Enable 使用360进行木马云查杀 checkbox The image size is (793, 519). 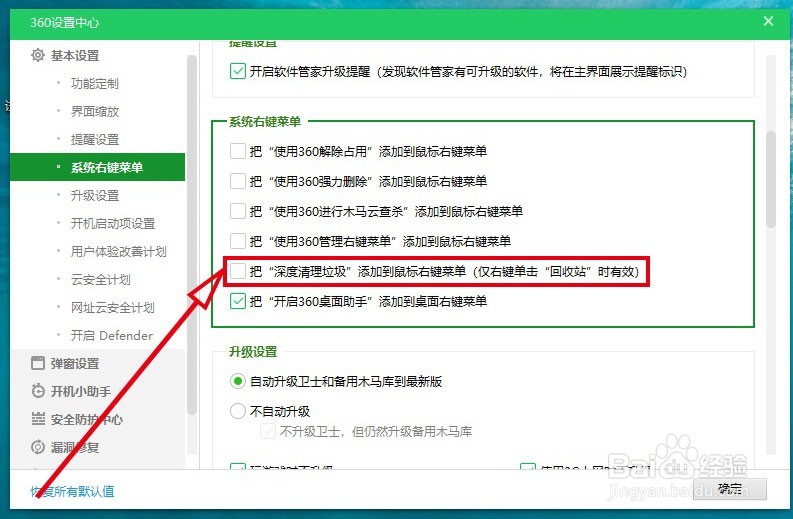[238, 211]
